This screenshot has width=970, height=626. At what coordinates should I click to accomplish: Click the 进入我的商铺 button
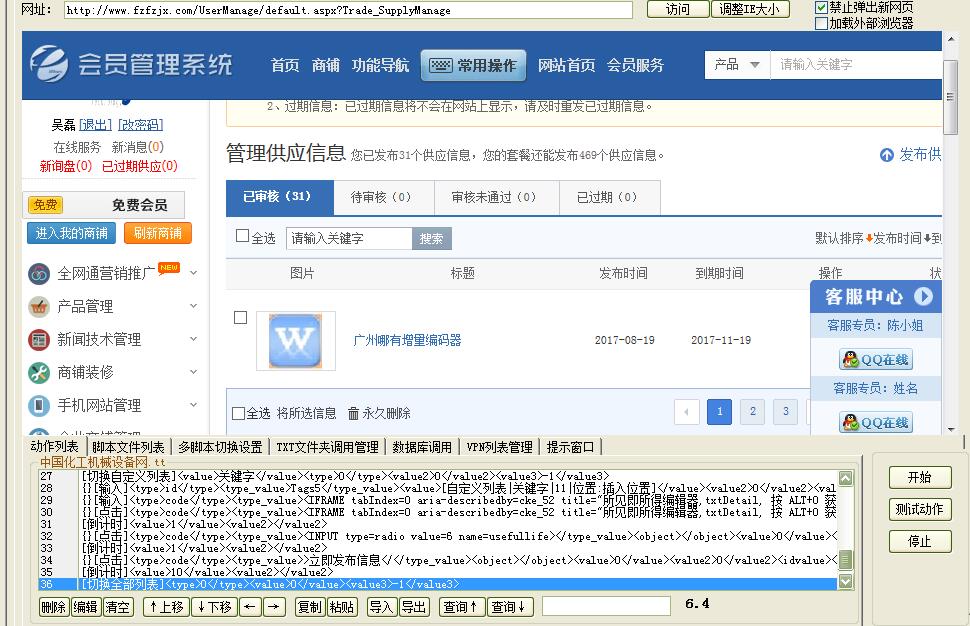pos(72,233)
